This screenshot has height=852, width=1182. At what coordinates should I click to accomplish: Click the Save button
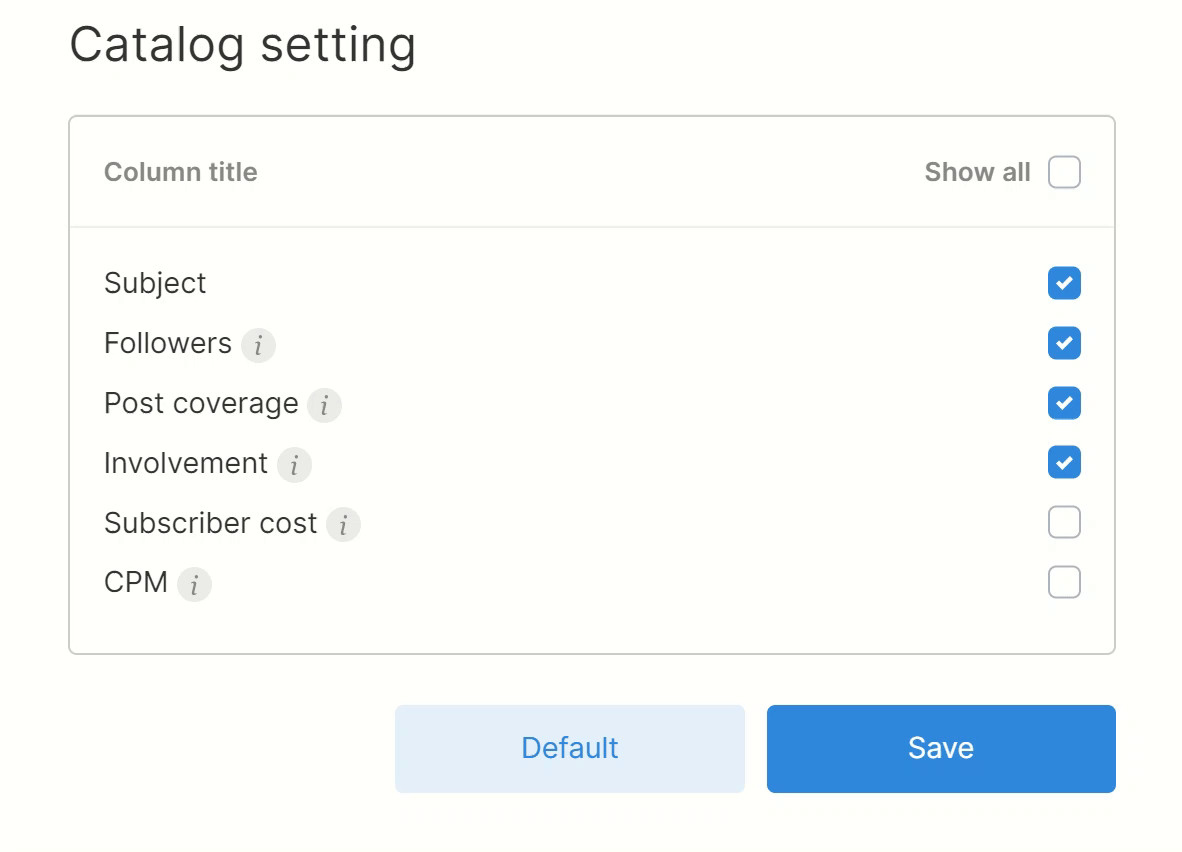pyautogui.click(x=940, y=748)
